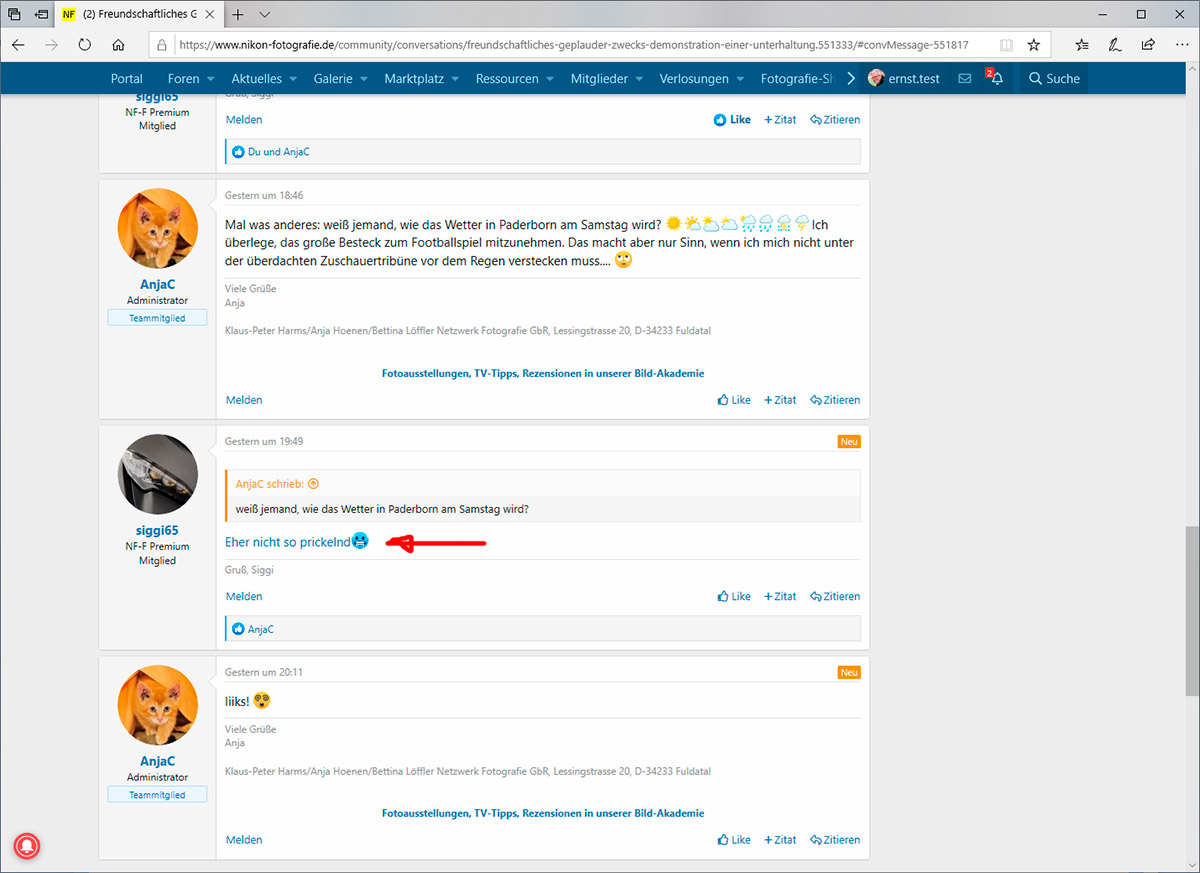
Task: Add 19:49 post to multi-quote with +Zitat
Action: coord(780,596)
